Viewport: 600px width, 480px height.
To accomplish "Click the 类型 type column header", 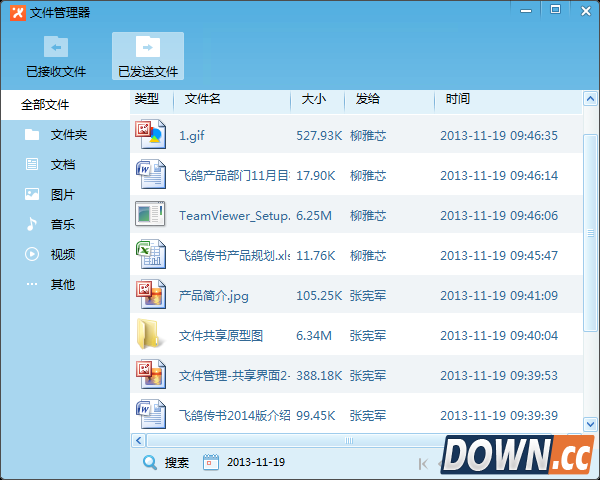I will point(147,99).
